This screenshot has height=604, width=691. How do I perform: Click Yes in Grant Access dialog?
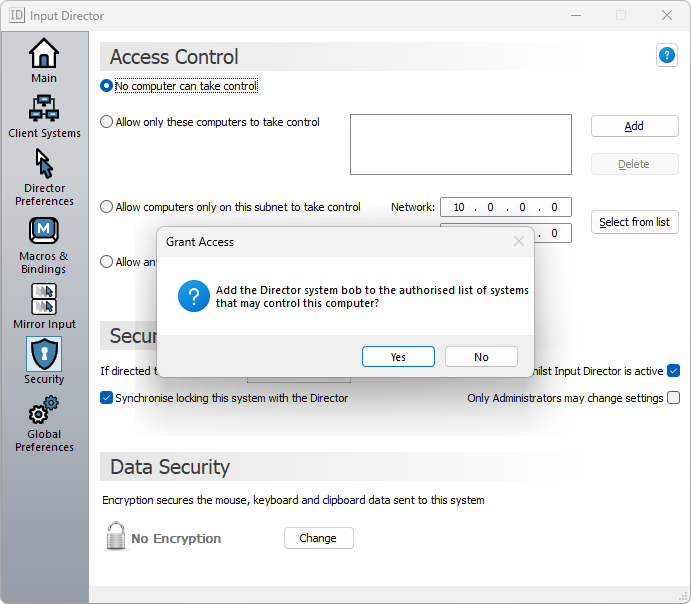[398, 357]
